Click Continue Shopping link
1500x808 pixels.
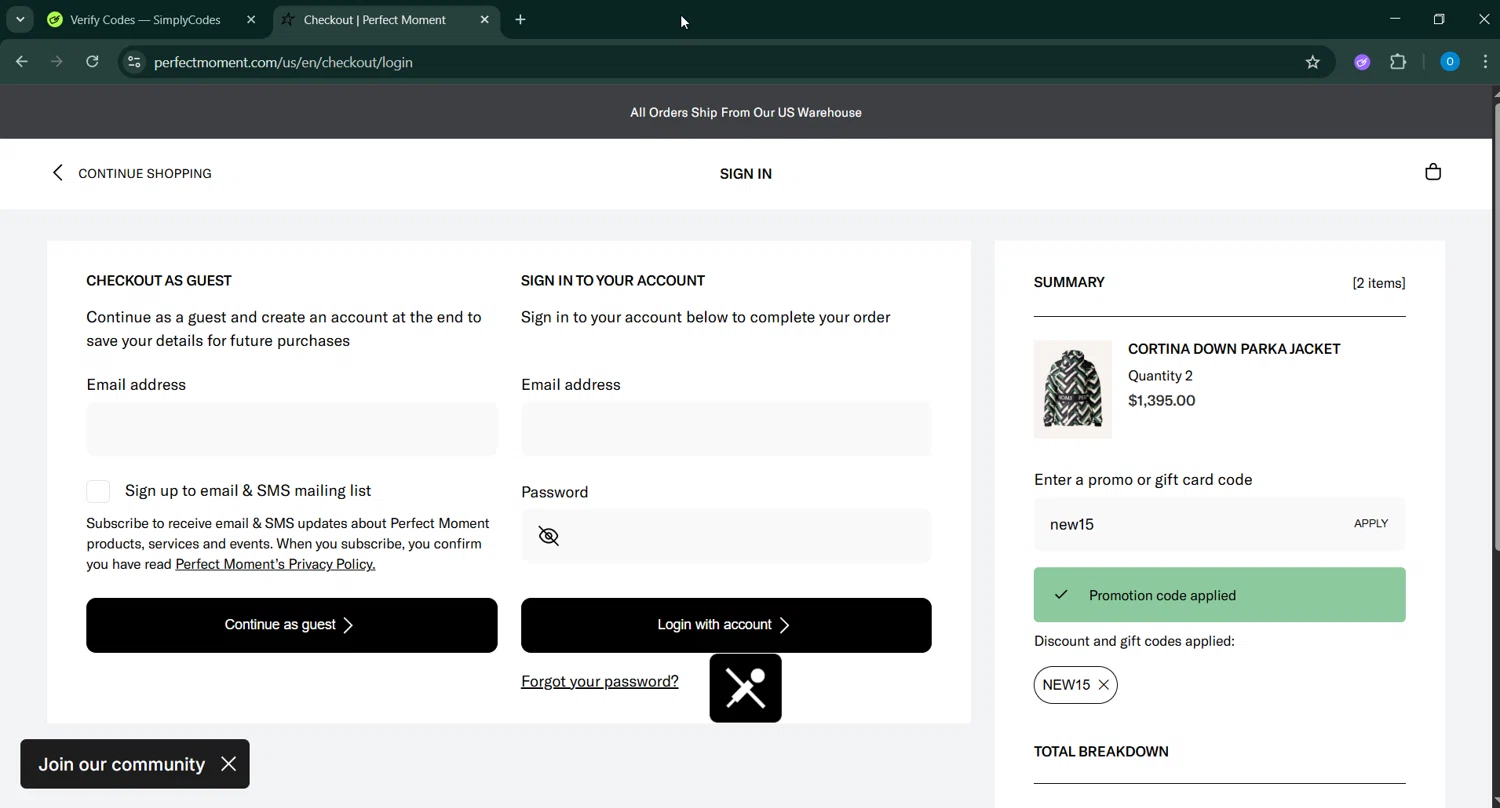coord(145,173)
